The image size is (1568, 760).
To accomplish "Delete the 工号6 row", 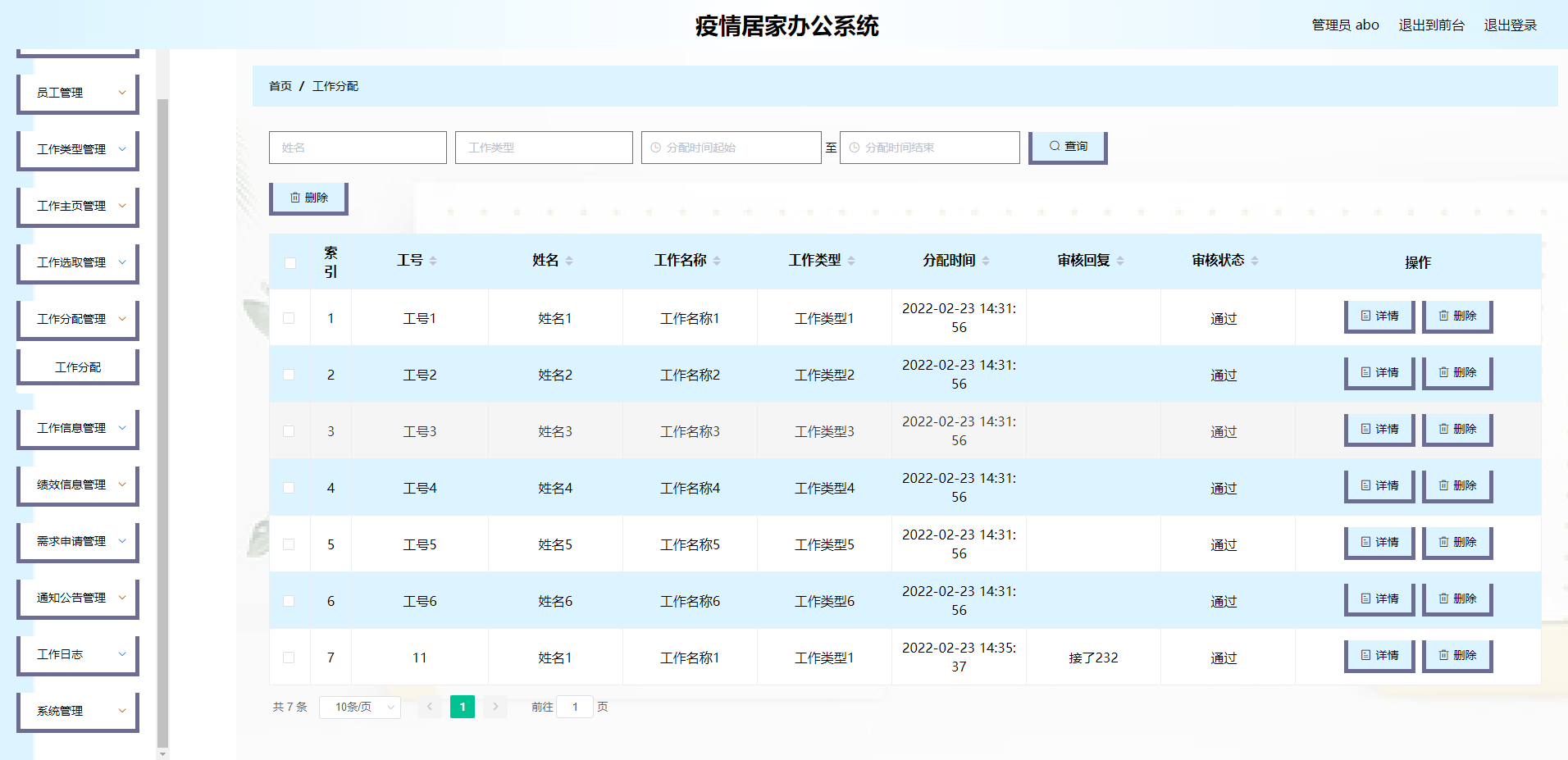I will 1457,599.
